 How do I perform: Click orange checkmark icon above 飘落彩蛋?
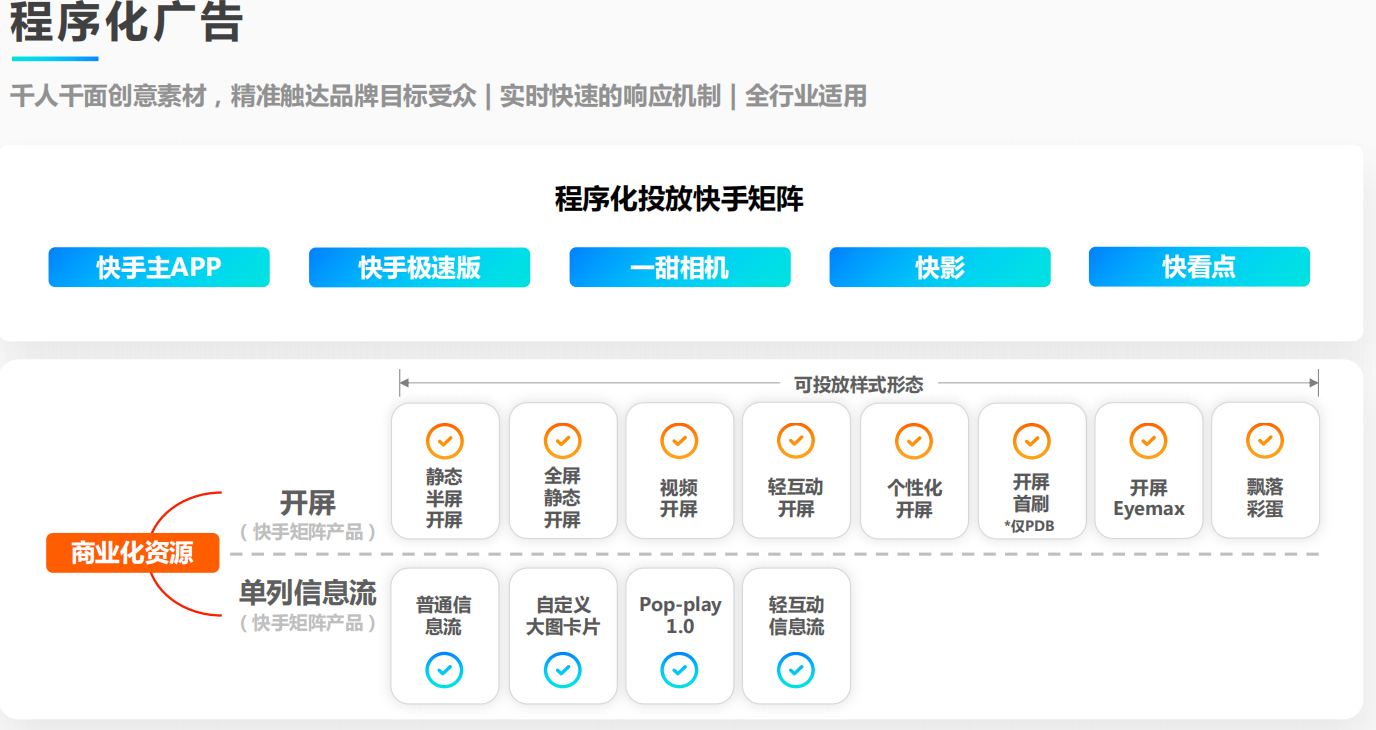click(1265, 440)
